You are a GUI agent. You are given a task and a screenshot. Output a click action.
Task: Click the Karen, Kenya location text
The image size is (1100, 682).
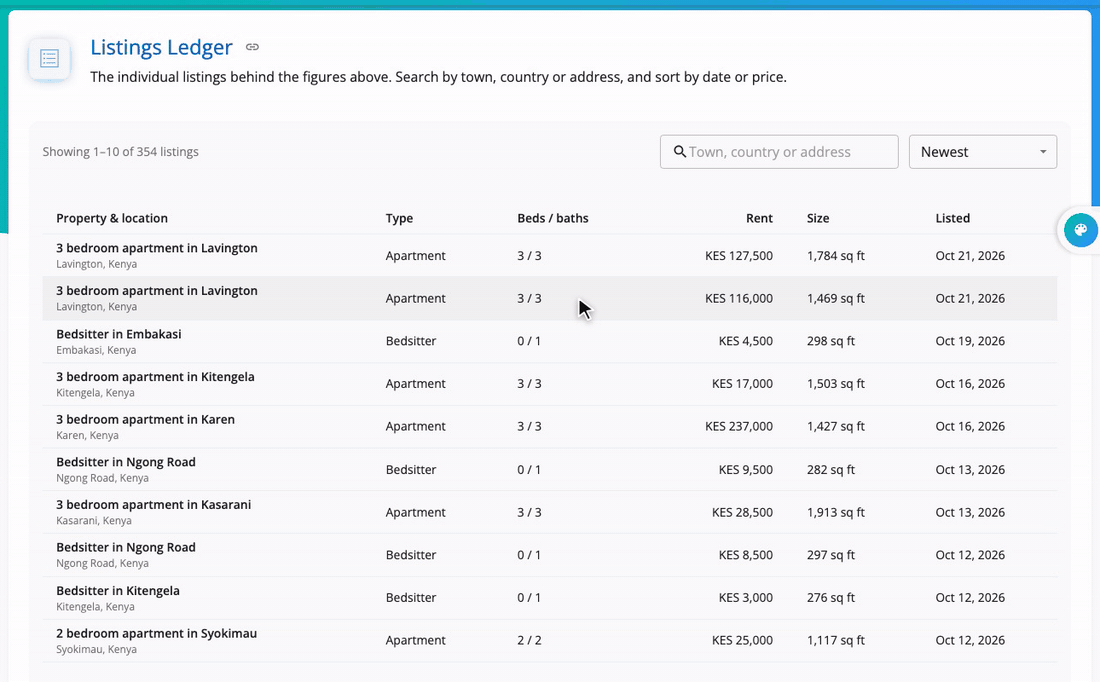tap(87, 436)
